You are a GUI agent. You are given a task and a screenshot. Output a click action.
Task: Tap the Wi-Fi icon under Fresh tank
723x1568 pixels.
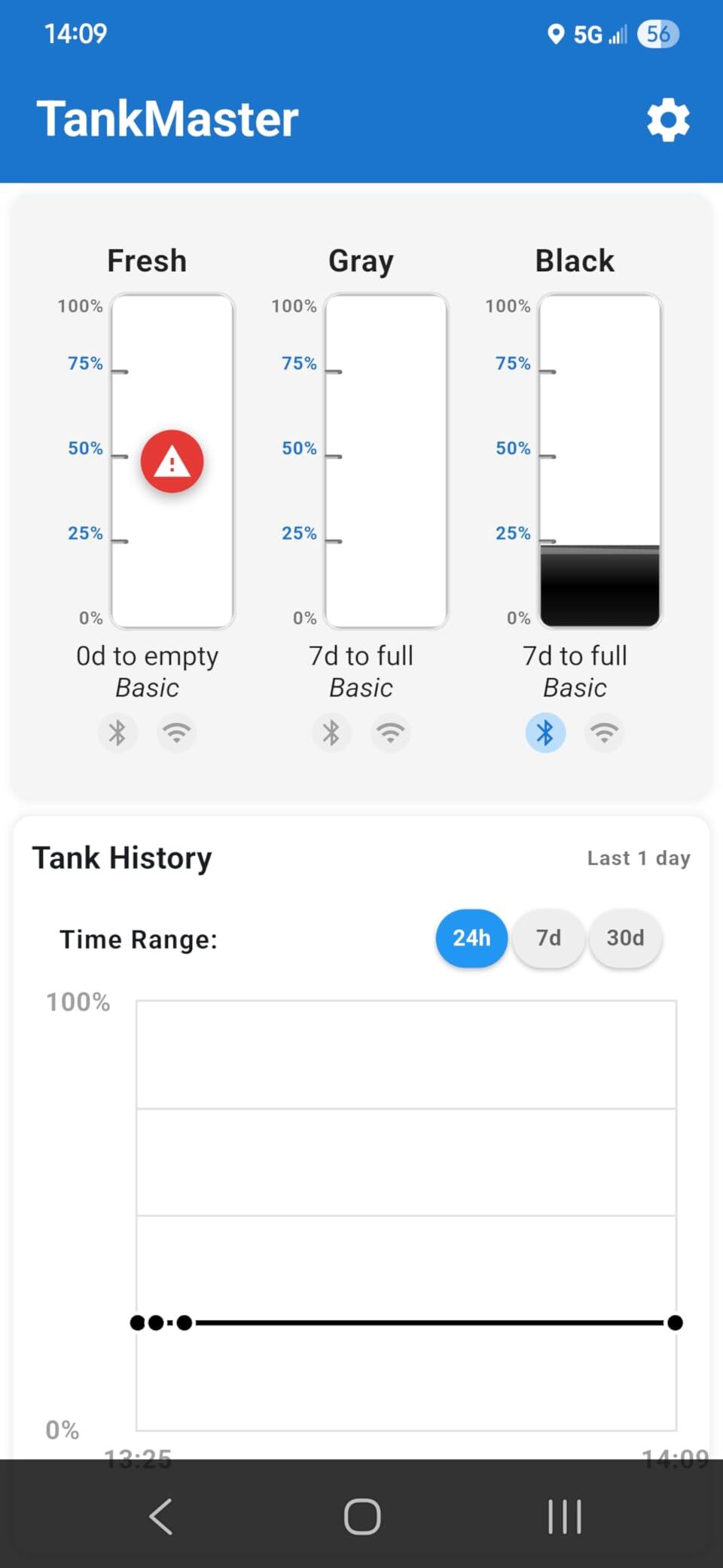point(177,732)
